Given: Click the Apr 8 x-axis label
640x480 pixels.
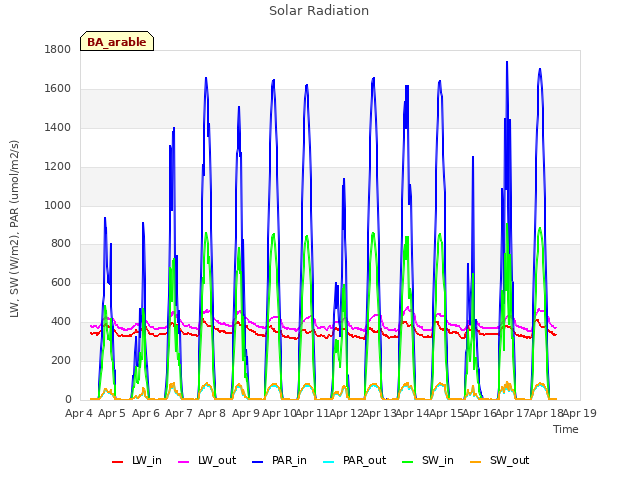Looking at the screenshot, I should (x=212, y=413).
